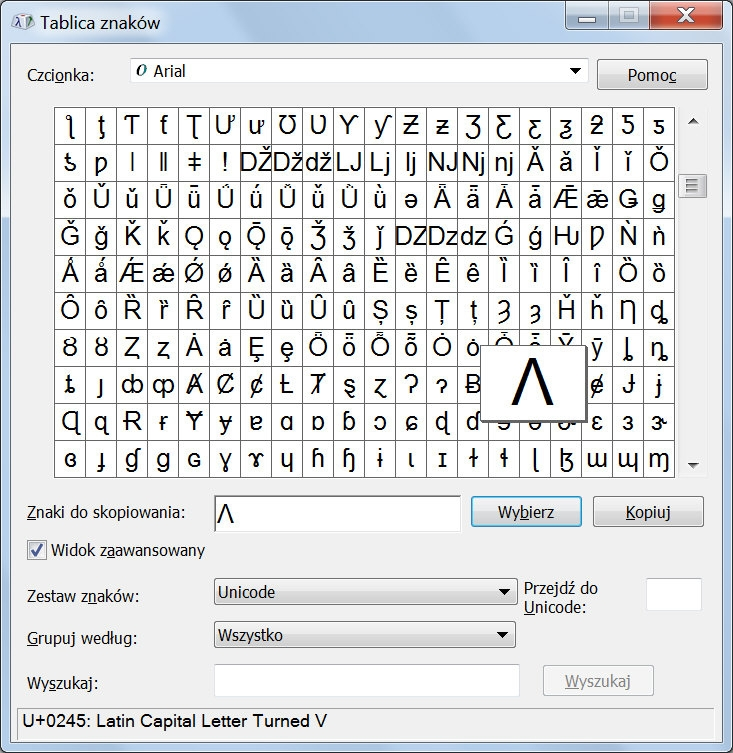The height and width of the screenshot is (753, 733).
Task: Pick the Ǧ with caron character
Action: point(70,236)
